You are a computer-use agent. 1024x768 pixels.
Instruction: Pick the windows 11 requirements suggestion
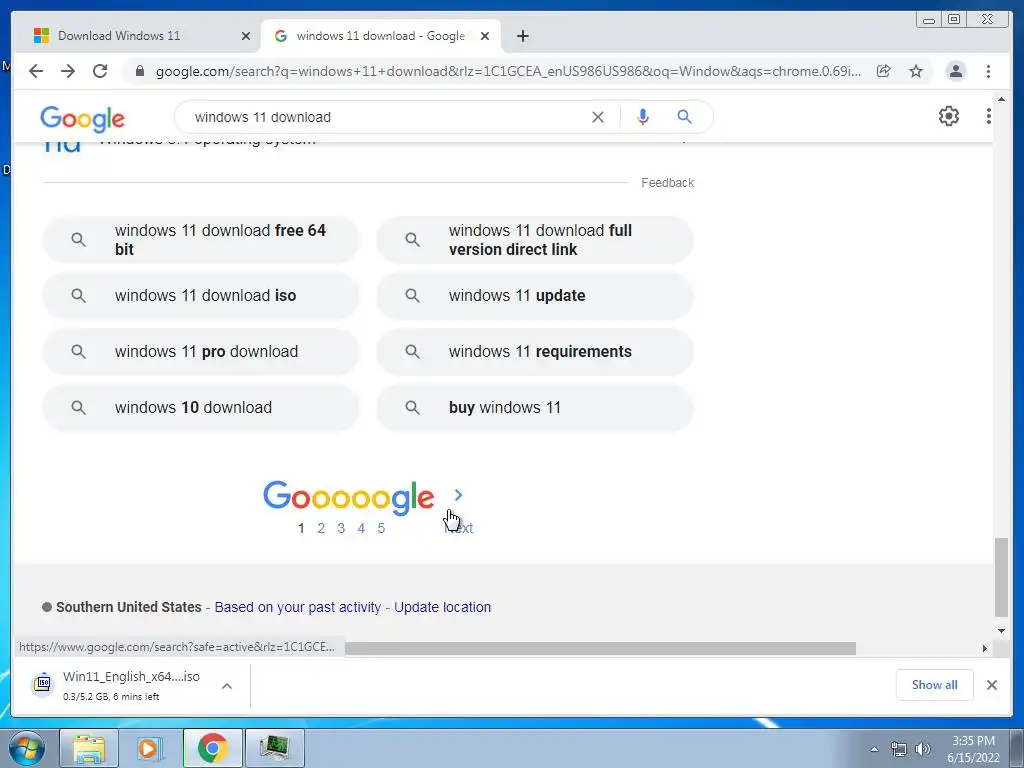point(535,351)
